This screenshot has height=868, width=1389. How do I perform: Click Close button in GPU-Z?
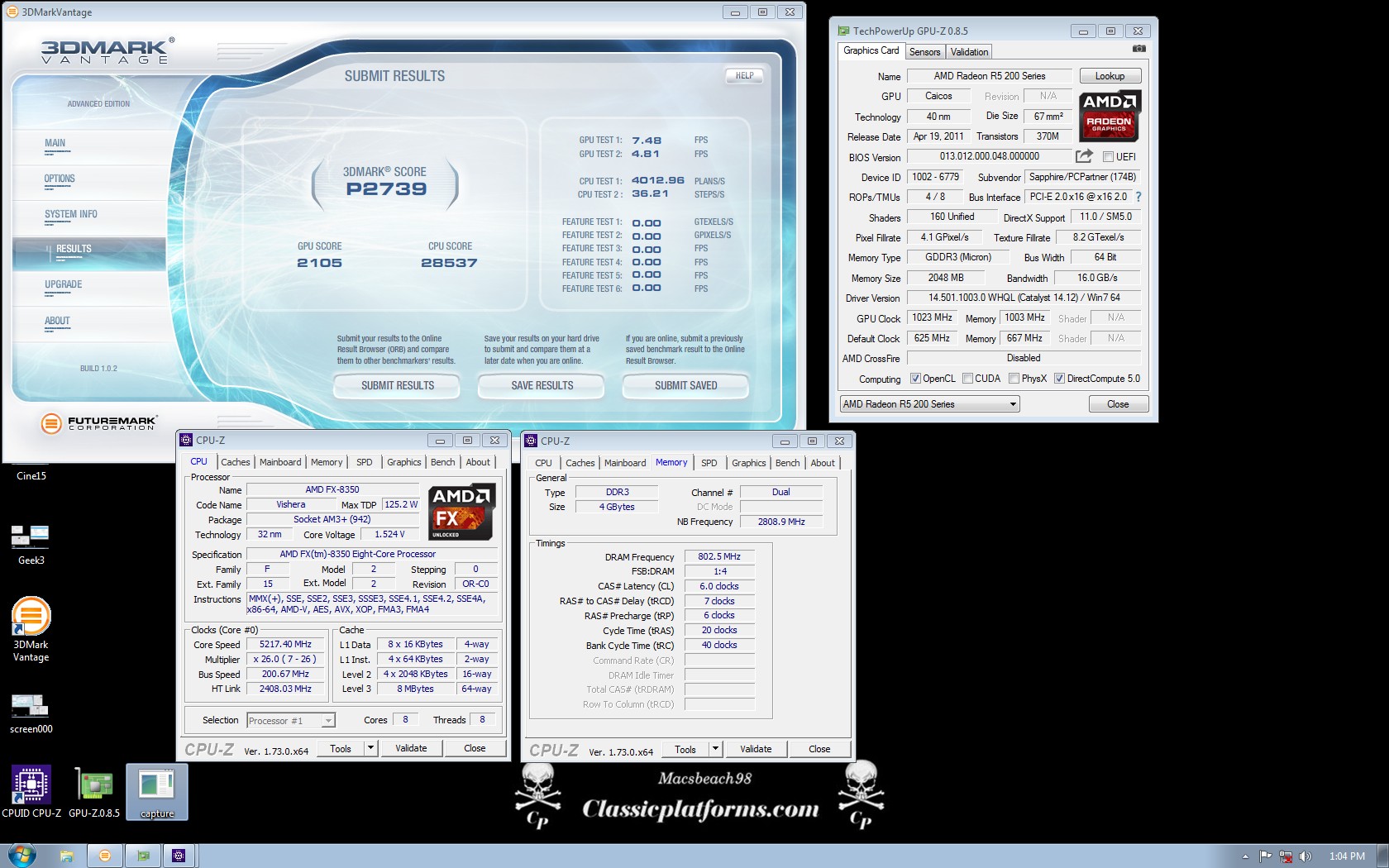1118,404
